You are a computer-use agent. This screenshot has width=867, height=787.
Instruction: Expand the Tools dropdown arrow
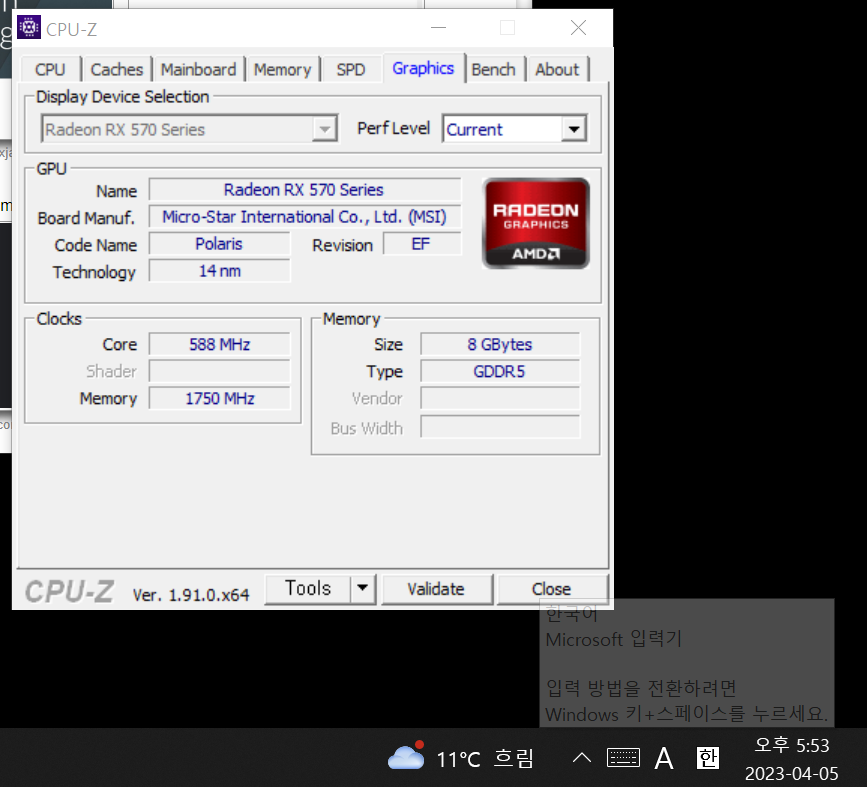coord(363,588)
